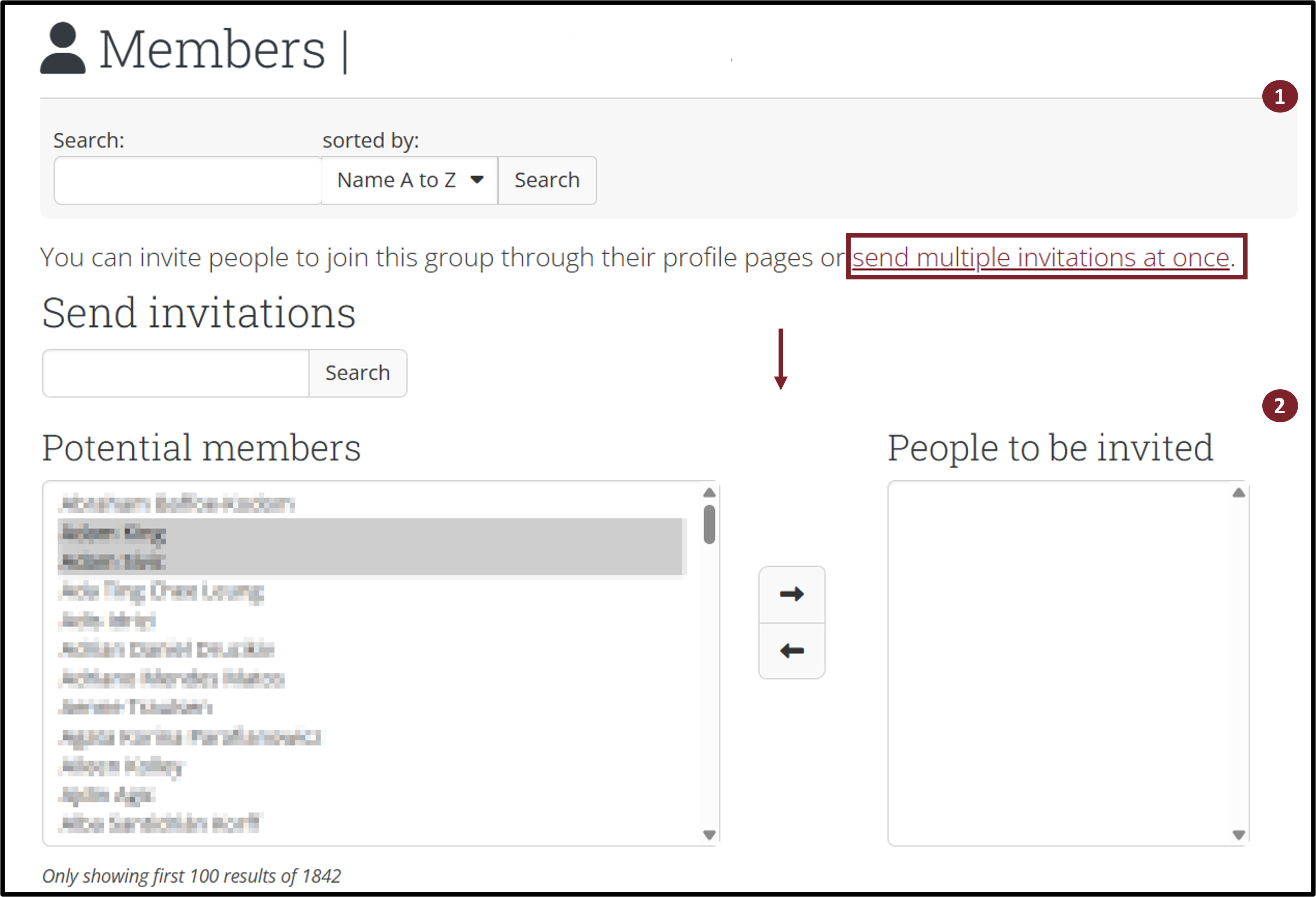
Task: Open "send multiple invitations at once" link
Action: pyautogui.click(x=1040, y=258)
